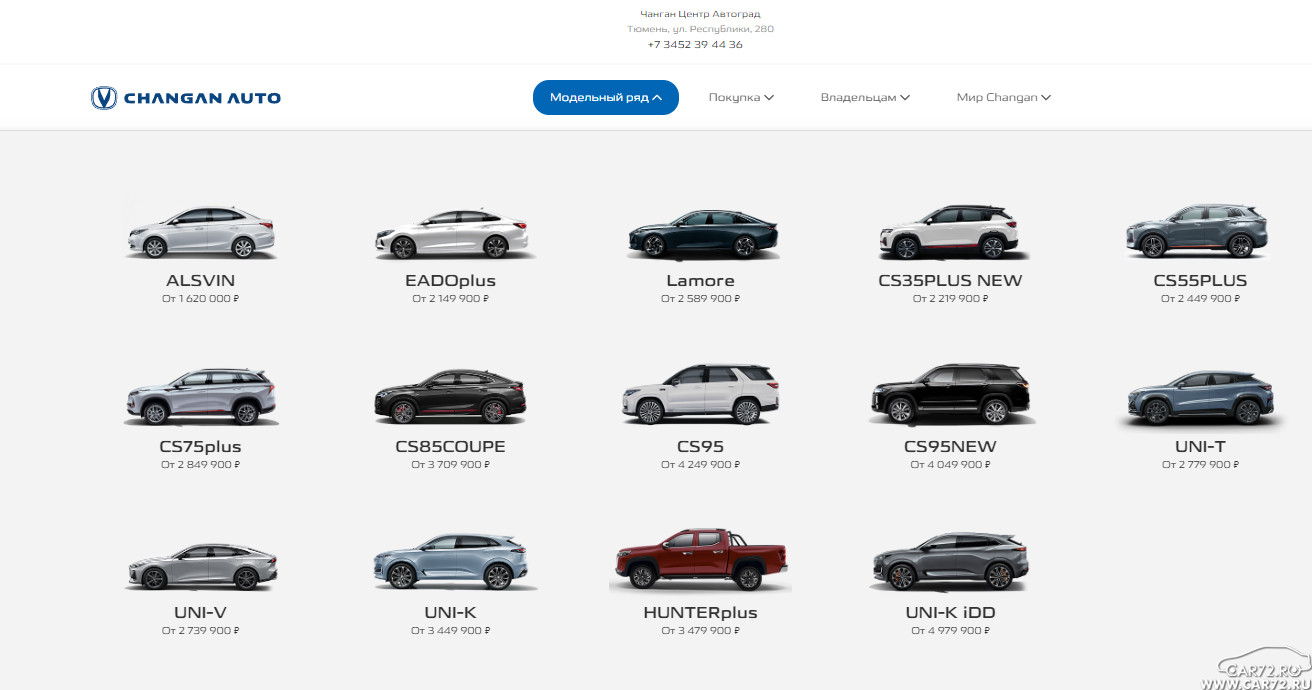This screenshot has height=690, width=1312.
Task: Open the CS35PLUS NEW model name link
Action: pyautogui.click(x=950, y=281)
